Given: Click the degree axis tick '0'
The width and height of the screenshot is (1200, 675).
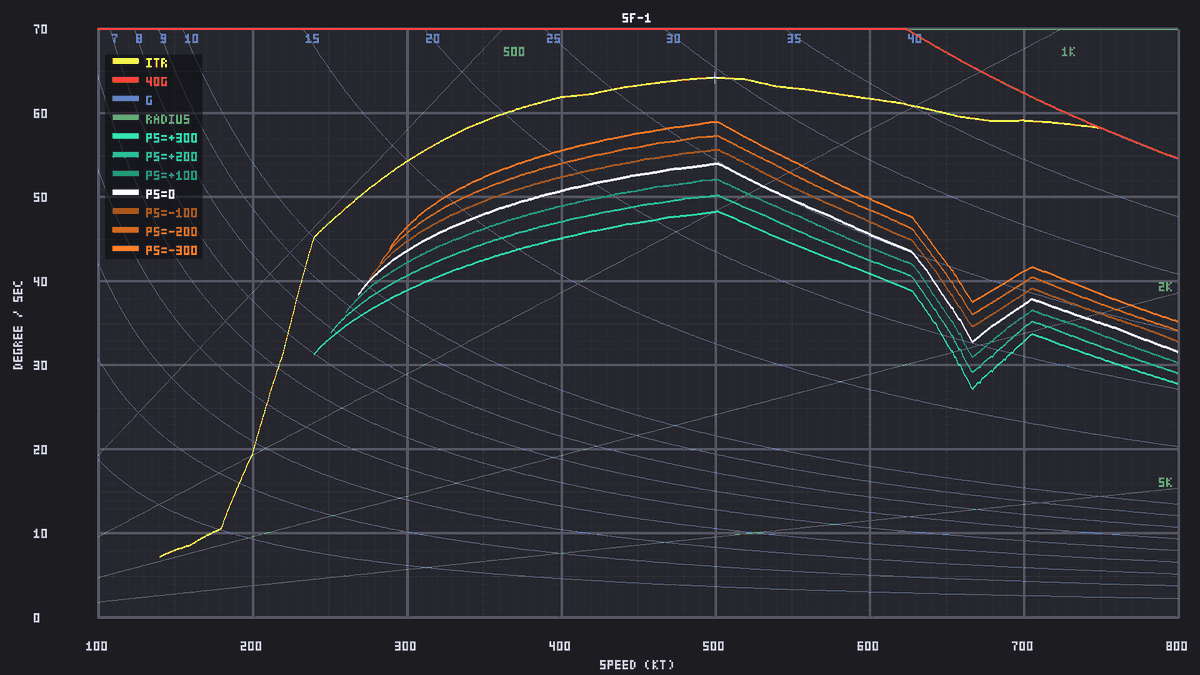Looking at the screenshot, I should [x=36, y=618].
